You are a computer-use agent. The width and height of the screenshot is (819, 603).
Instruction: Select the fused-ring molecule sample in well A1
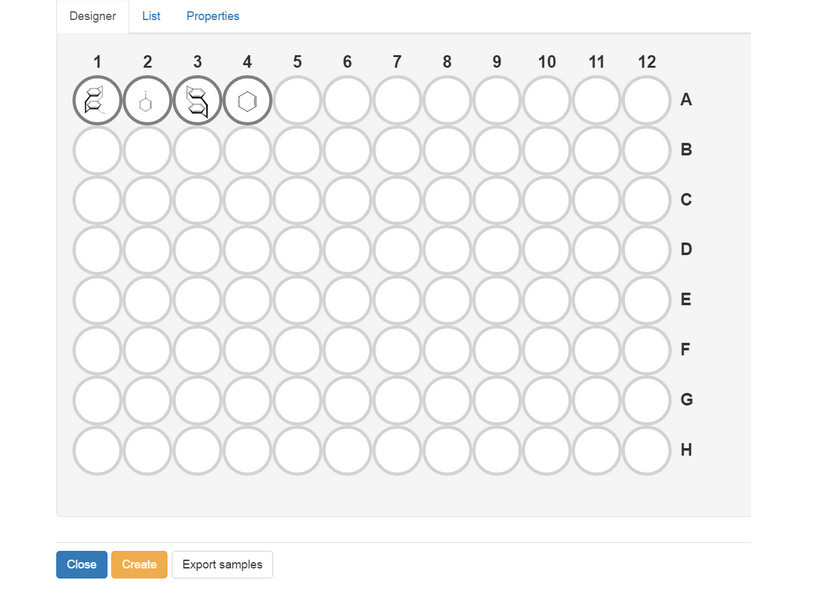click(97, 100)
